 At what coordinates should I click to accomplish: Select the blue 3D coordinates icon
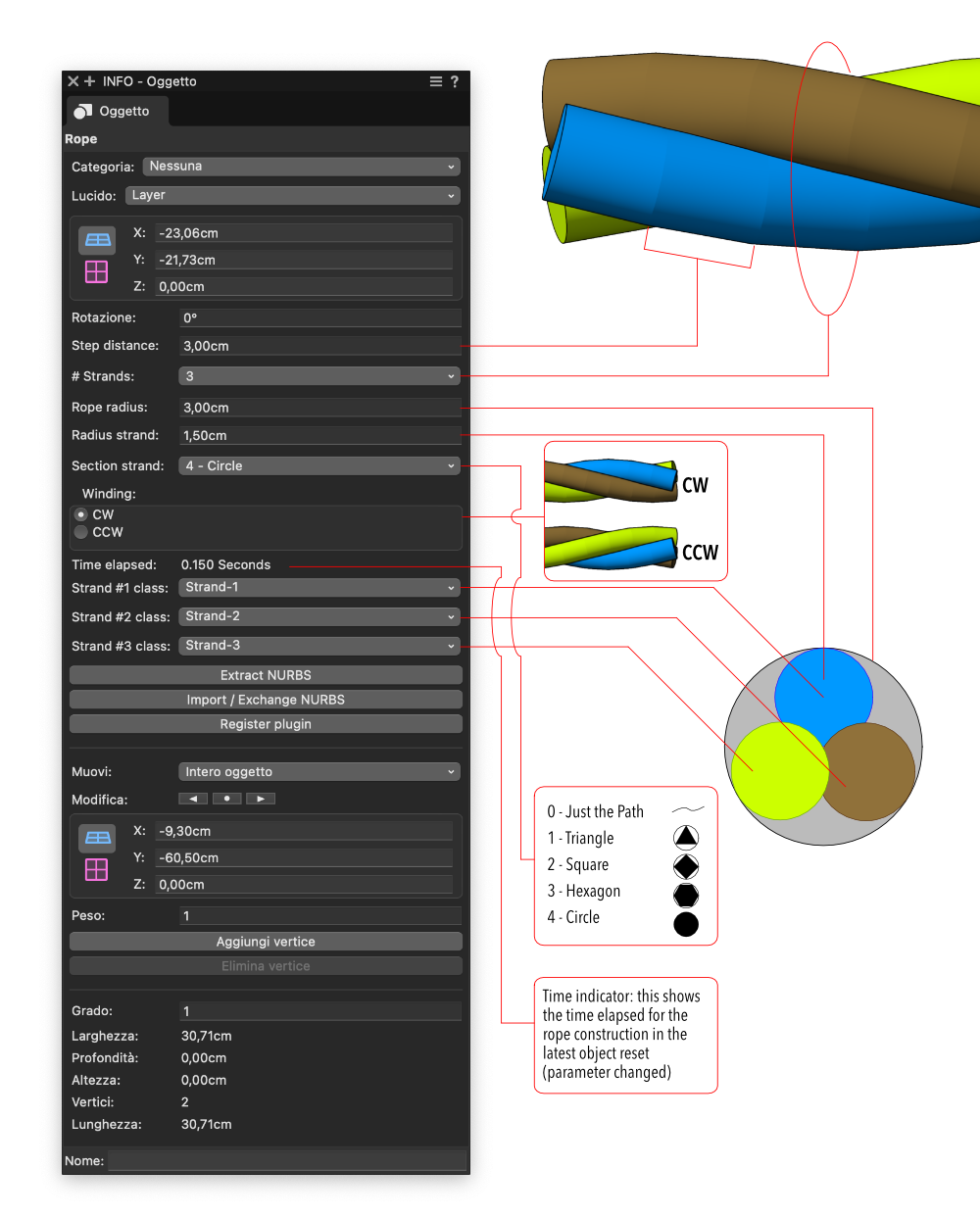coord(96,239)
